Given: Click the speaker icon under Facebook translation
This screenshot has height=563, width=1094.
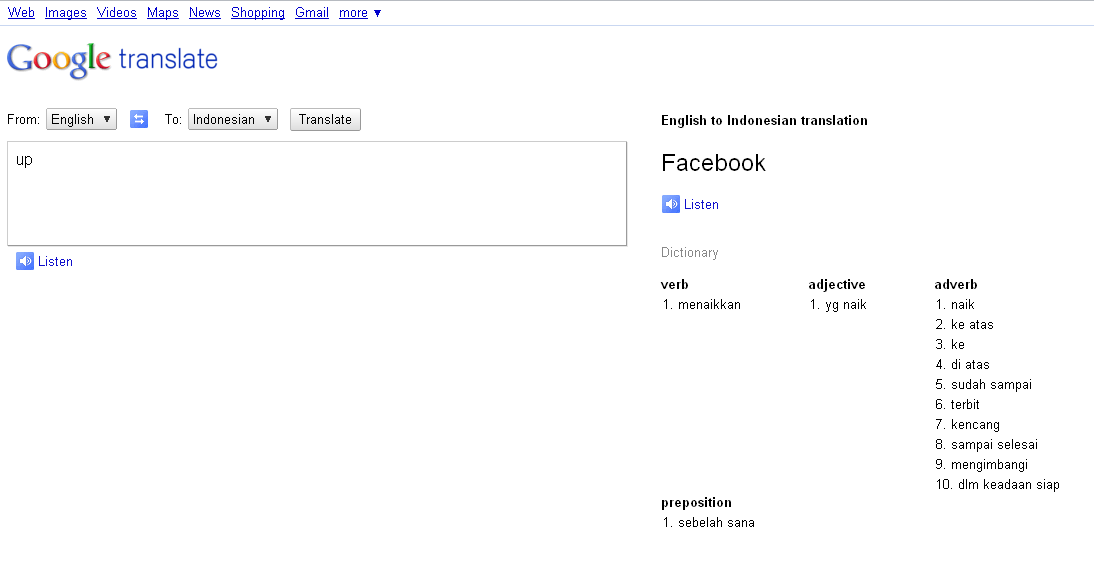Looking at the screenshot, I should (670, 204).
